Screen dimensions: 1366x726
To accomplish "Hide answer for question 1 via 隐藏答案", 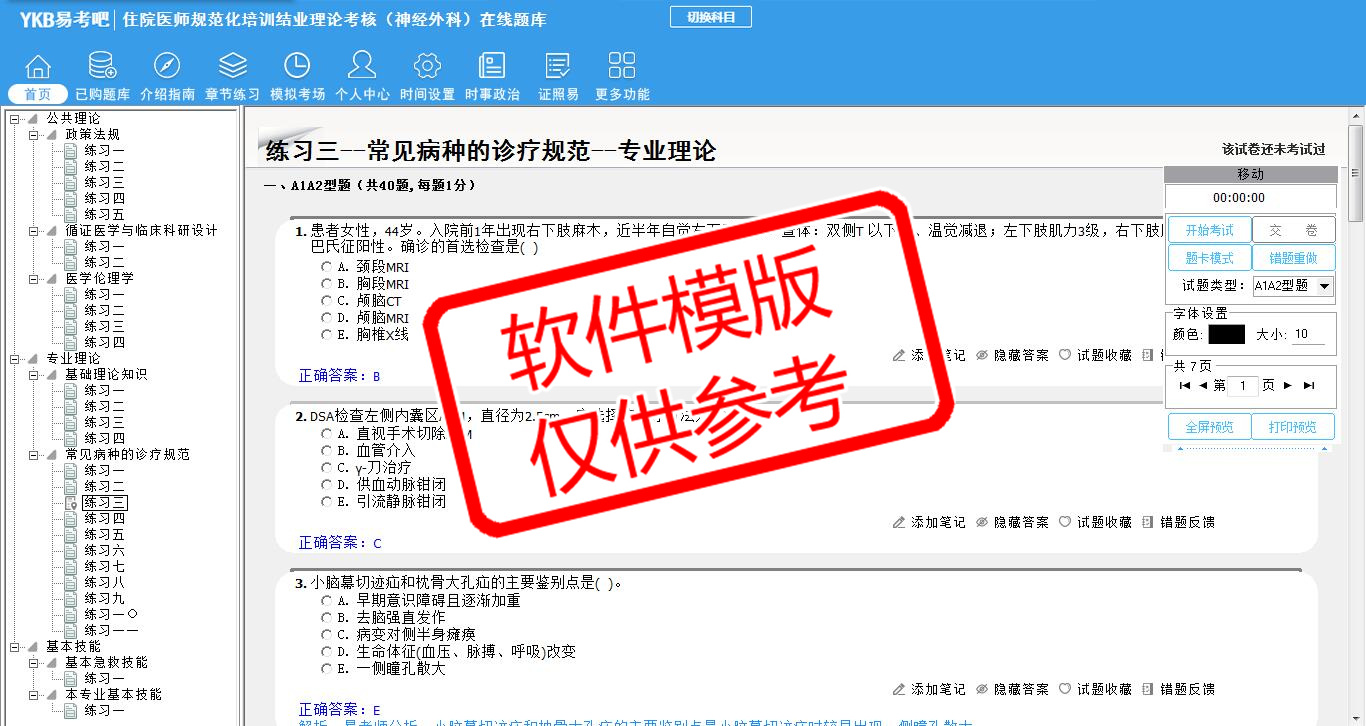I will click(x=1012, y=355).
